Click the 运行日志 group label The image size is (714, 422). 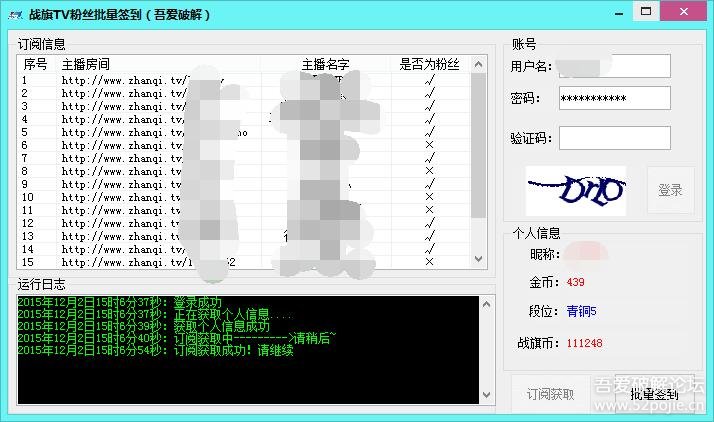point(41,285)
